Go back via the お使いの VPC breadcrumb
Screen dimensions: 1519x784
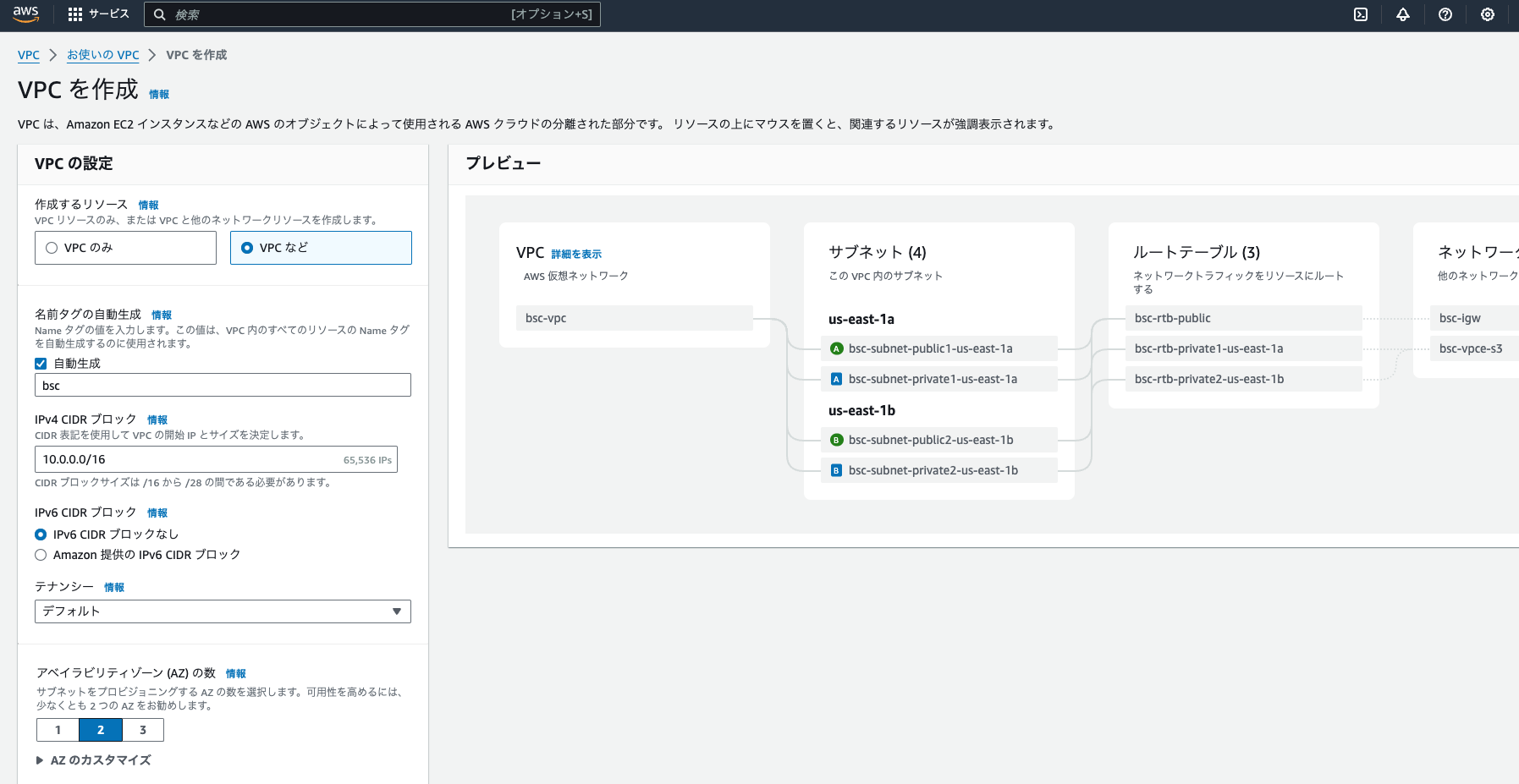click(102, 54)
